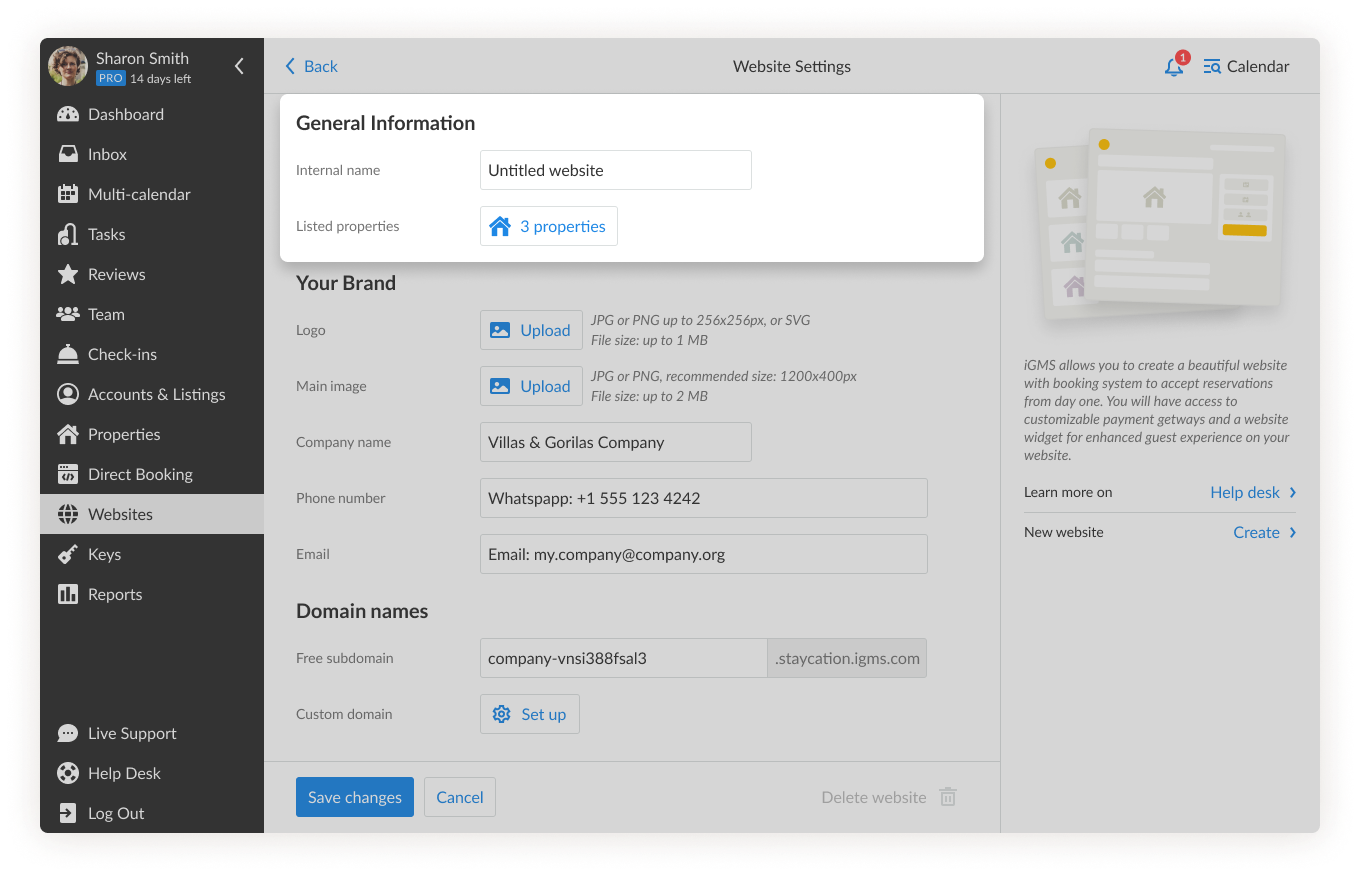Screen dimensions: 1360x875
Task: Click the Internal name text field
Action: click(615, 171)
